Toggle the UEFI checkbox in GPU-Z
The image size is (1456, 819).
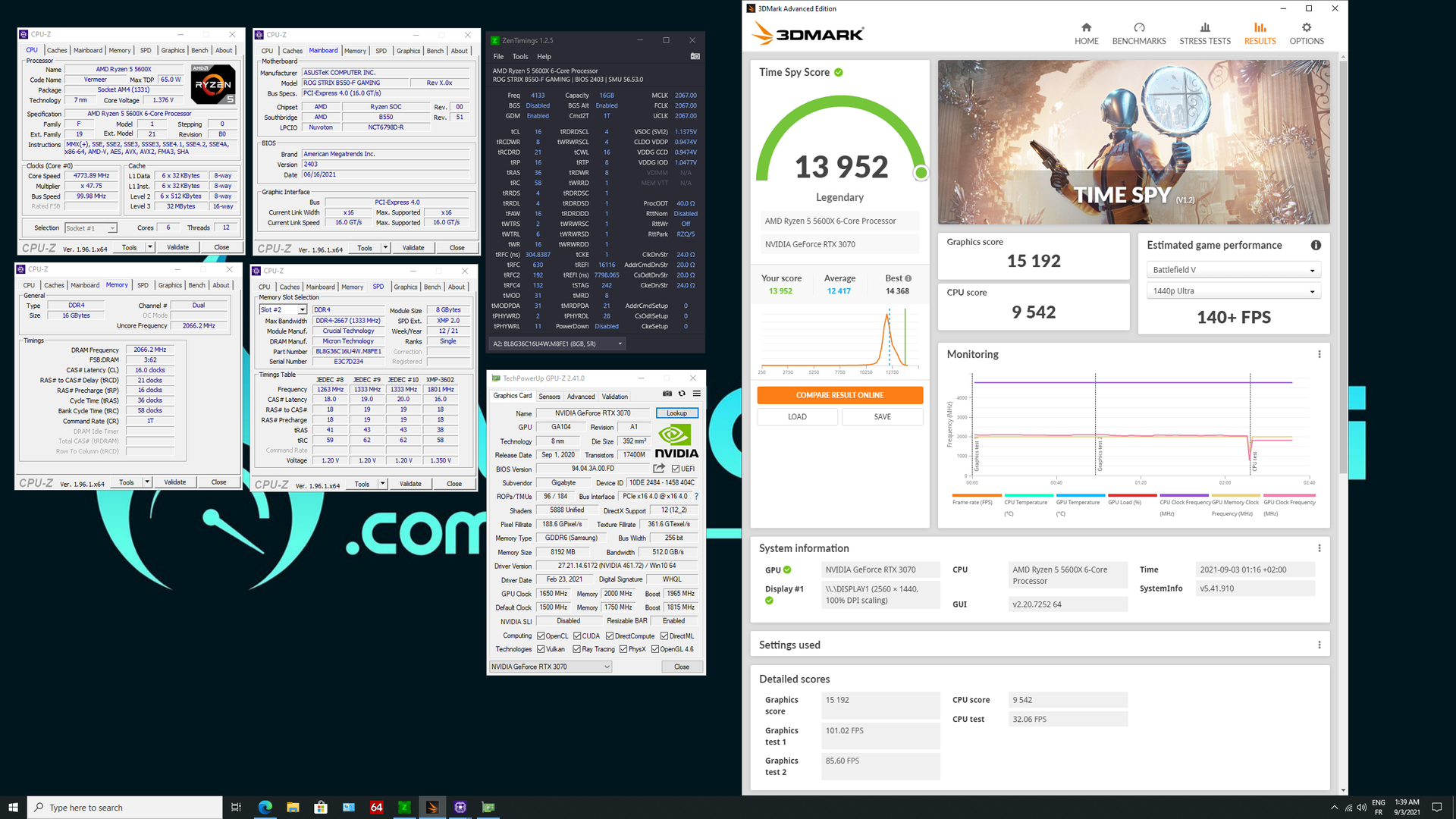(x=676, y=469)
